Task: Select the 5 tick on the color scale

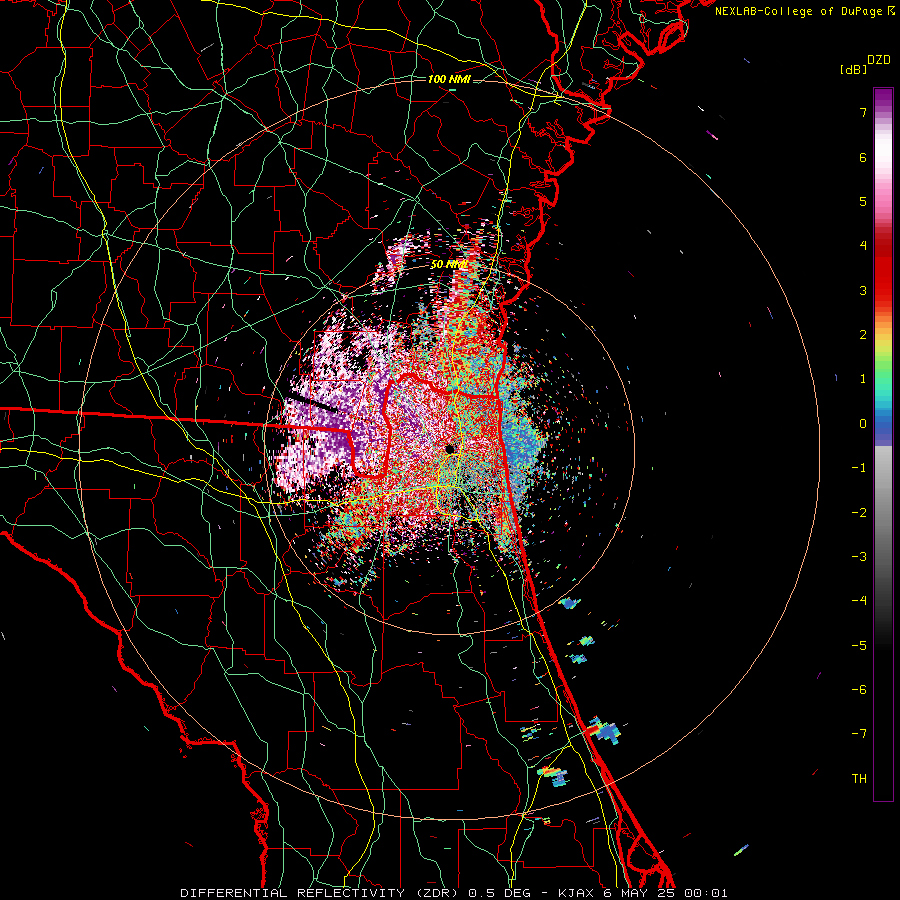Action: (863, 201)
